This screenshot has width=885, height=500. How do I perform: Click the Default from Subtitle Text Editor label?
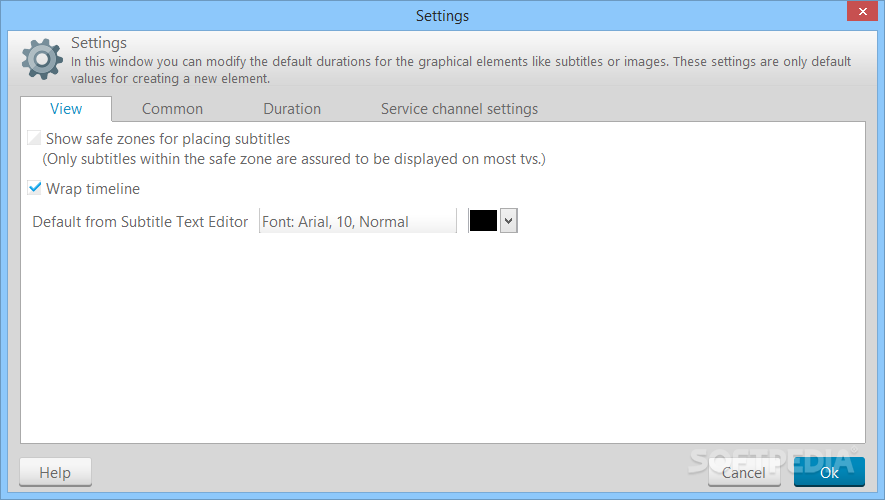[x=140, y=222]
